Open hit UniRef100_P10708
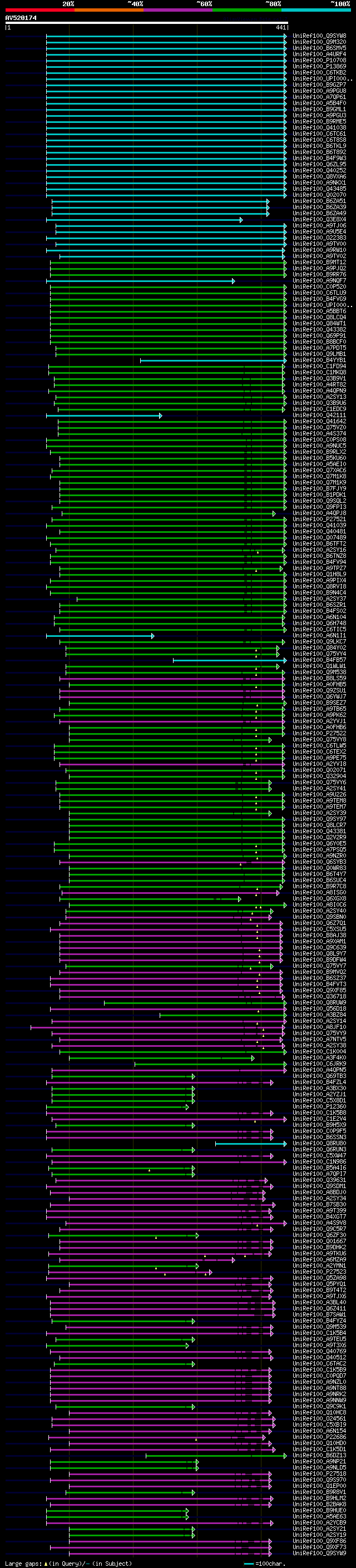356x1568 pixels. (319, 60)
